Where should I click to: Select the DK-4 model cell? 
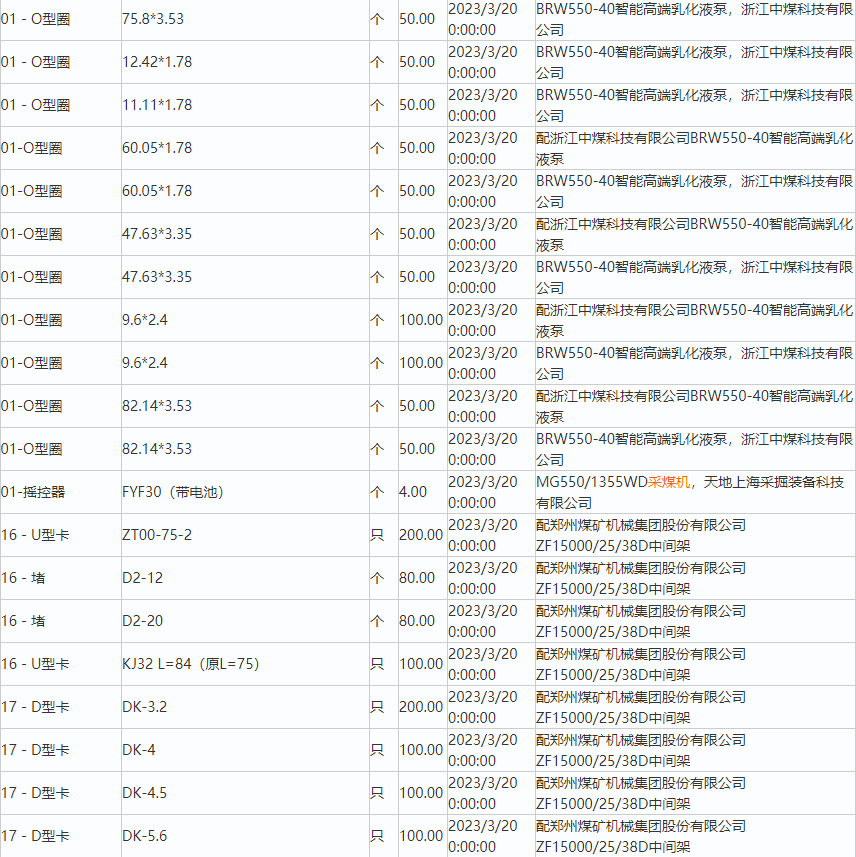coord(245,750)
